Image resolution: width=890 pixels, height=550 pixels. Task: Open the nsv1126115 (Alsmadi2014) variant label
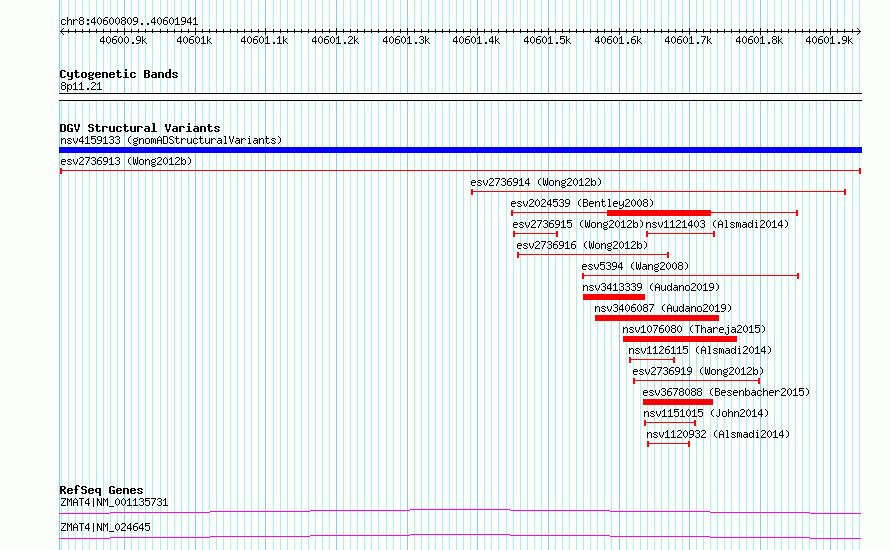point(700,350)
